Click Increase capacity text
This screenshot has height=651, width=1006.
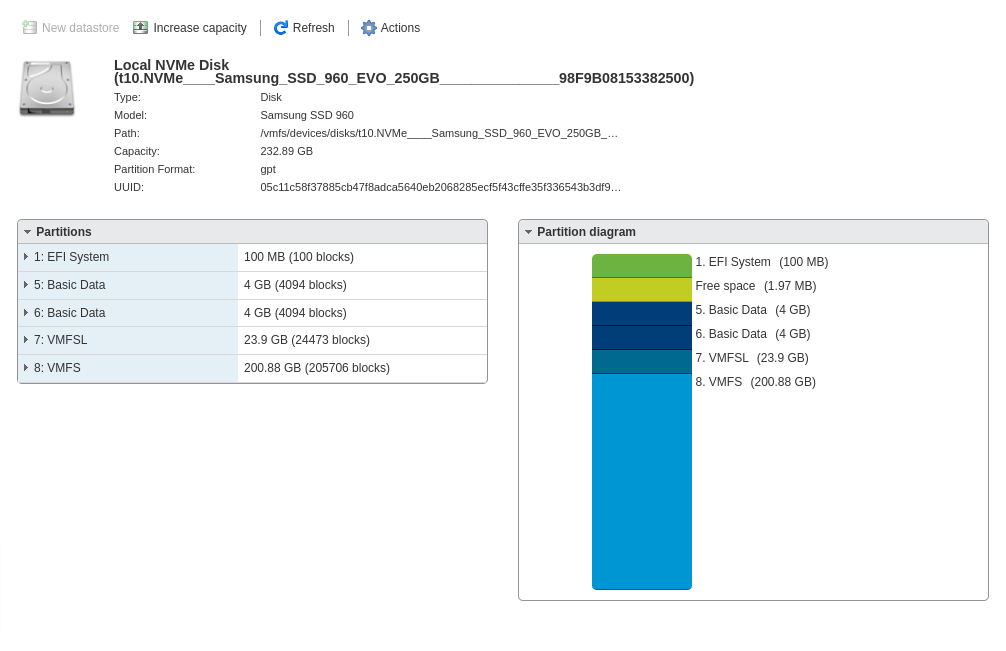(199, 28)
